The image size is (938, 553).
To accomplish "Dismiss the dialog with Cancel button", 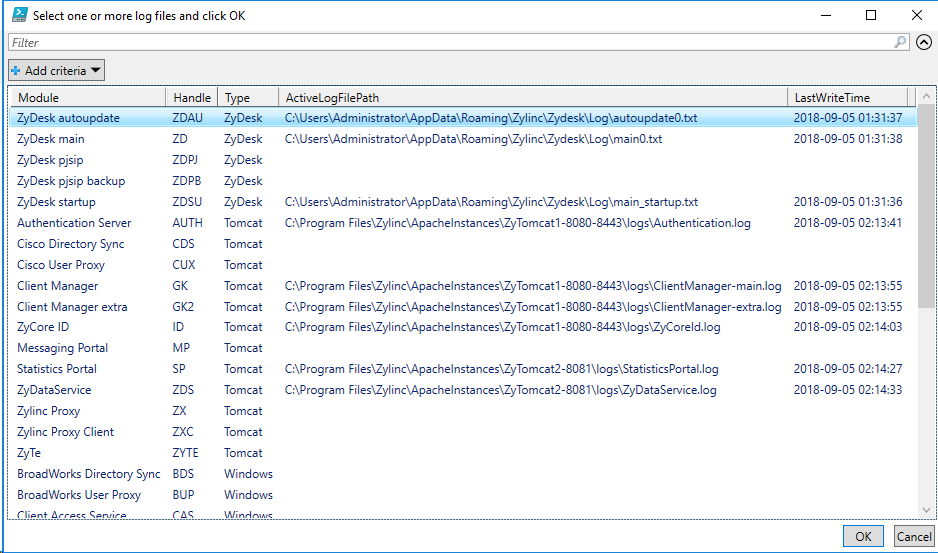I will (914, 536).
